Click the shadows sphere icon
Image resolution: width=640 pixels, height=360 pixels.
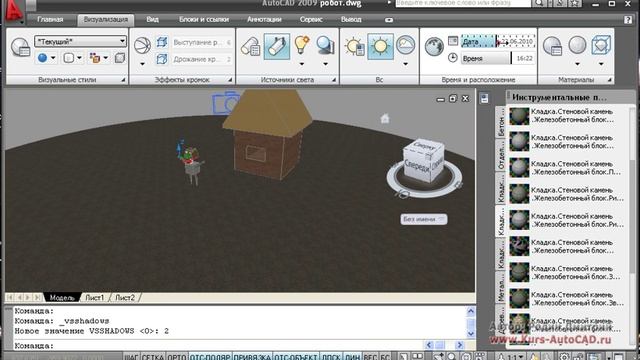(x=325, y=45)
